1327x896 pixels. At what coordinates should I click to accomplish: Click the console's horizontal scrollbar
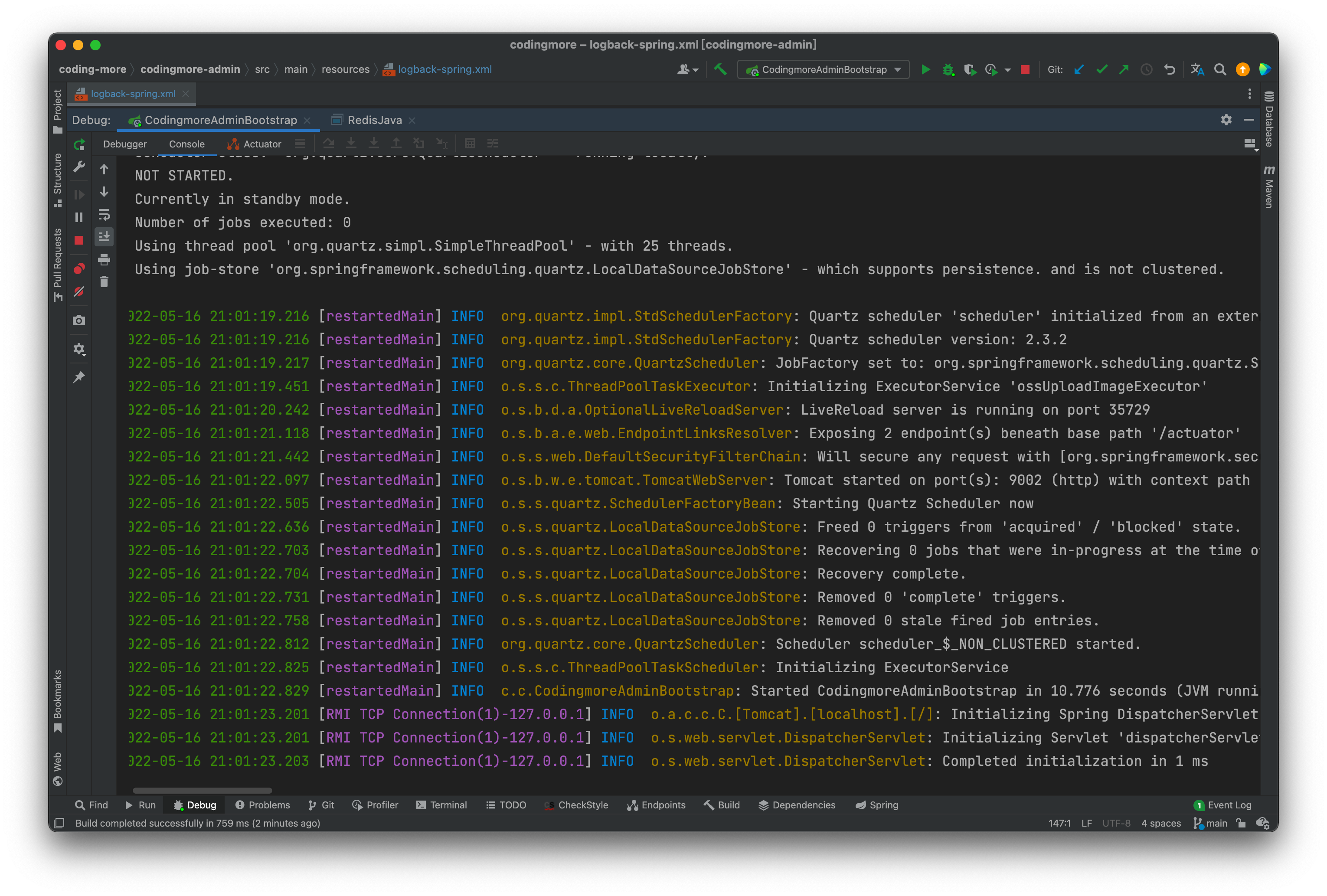[x=202, y=790]
